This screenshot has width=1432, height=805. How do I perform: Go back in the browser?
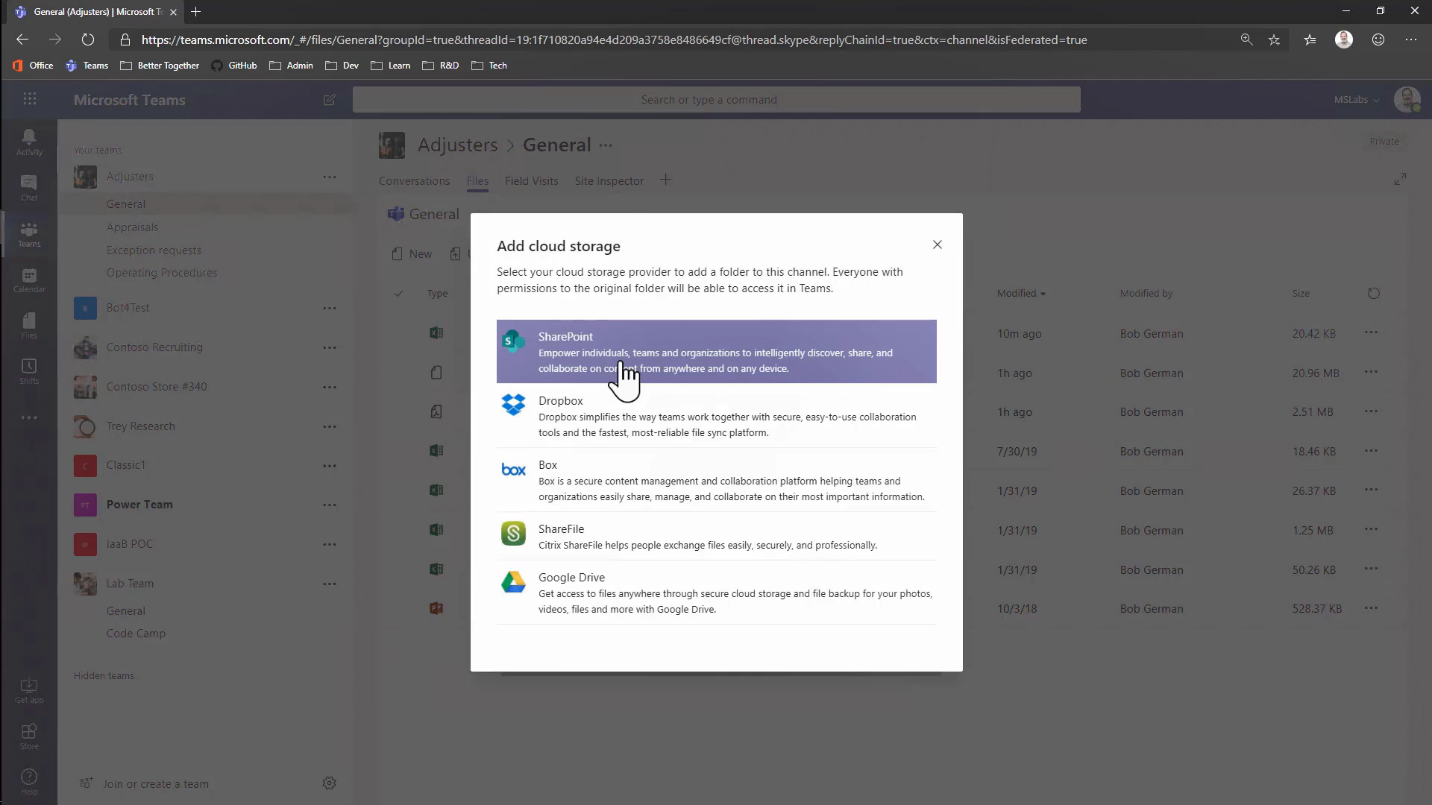[x=22, y=40]
